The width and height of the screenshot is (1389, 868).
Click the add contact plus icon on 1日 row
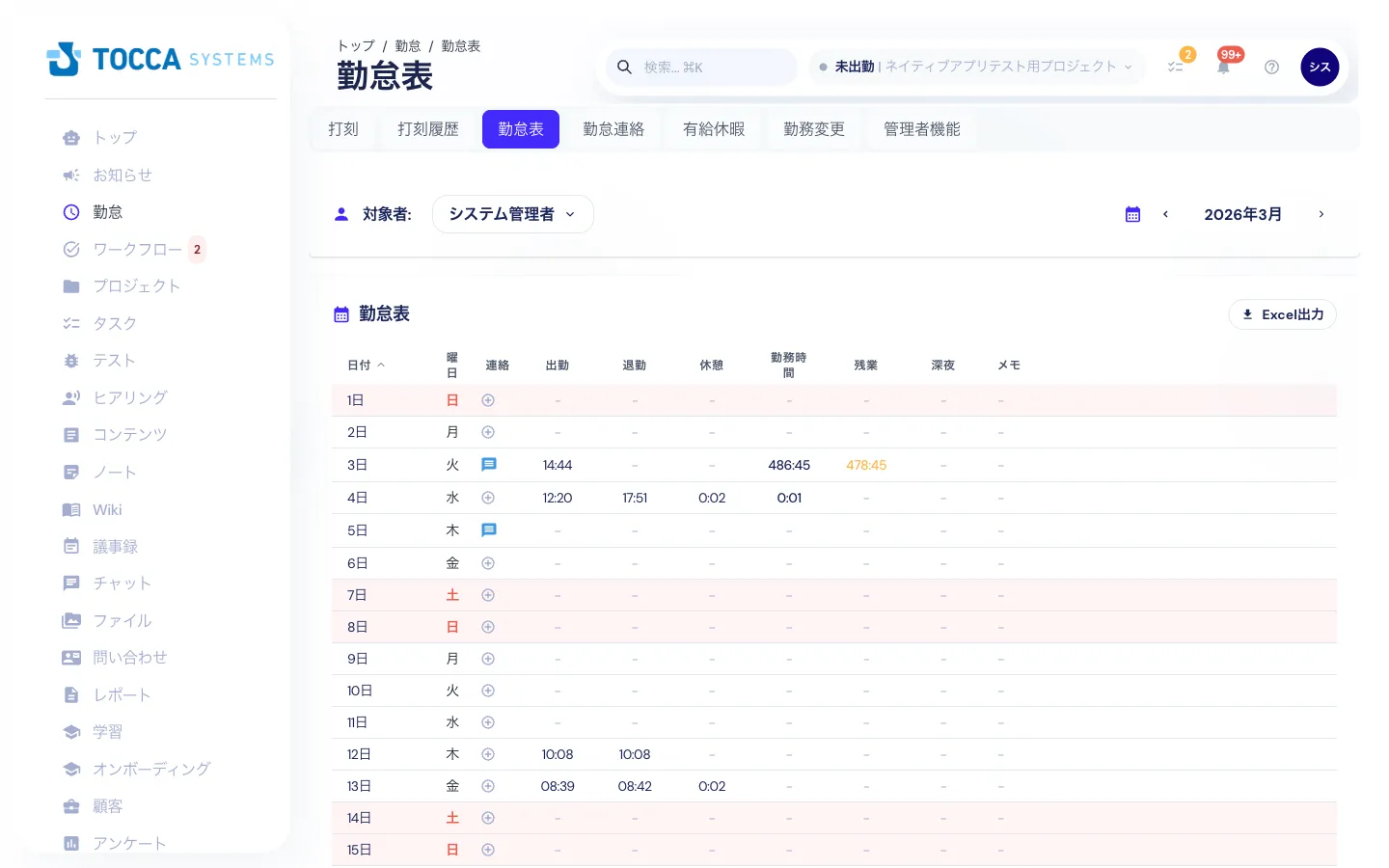[x=488, y=400]
